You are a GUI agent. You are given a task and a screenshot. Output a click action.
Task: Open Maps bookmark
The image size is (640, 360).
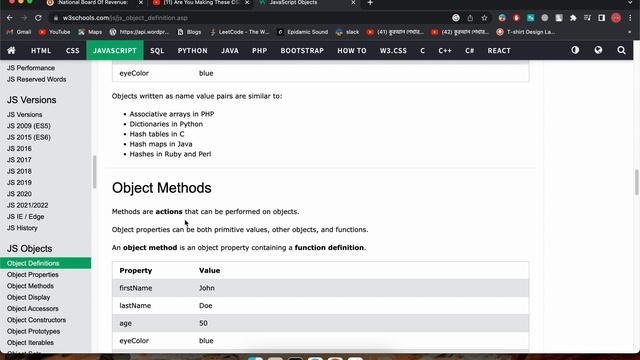(90, 32)
